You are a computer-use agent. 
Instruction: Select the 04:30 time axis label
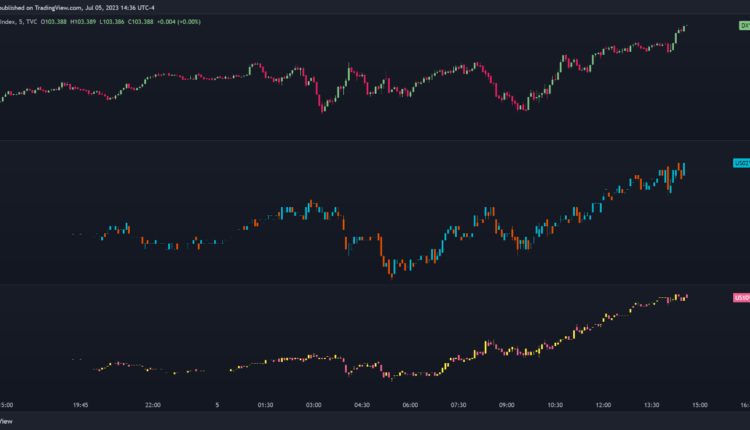(362, 405)
